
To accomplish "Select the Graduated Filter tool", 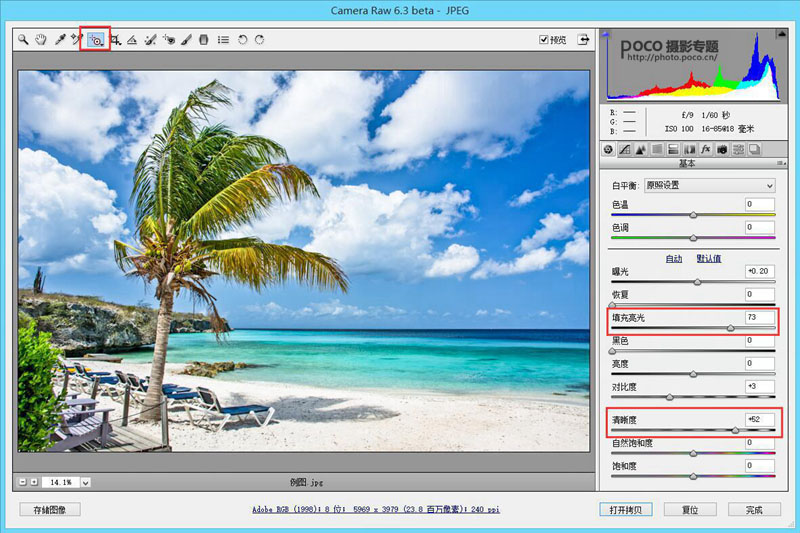I will [204, 39].
